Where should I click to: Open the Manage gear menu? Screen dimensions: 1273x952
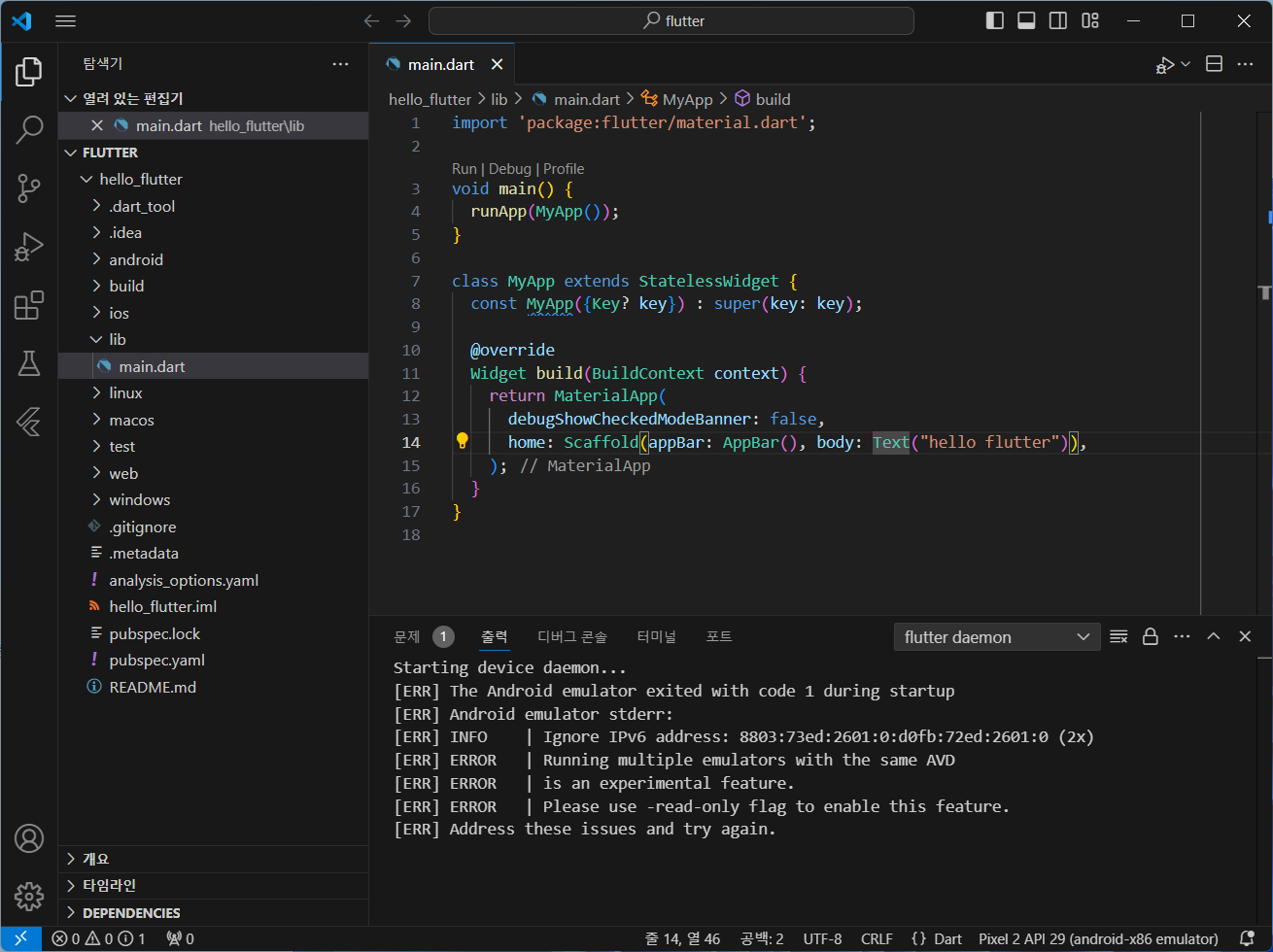(29, 896)
